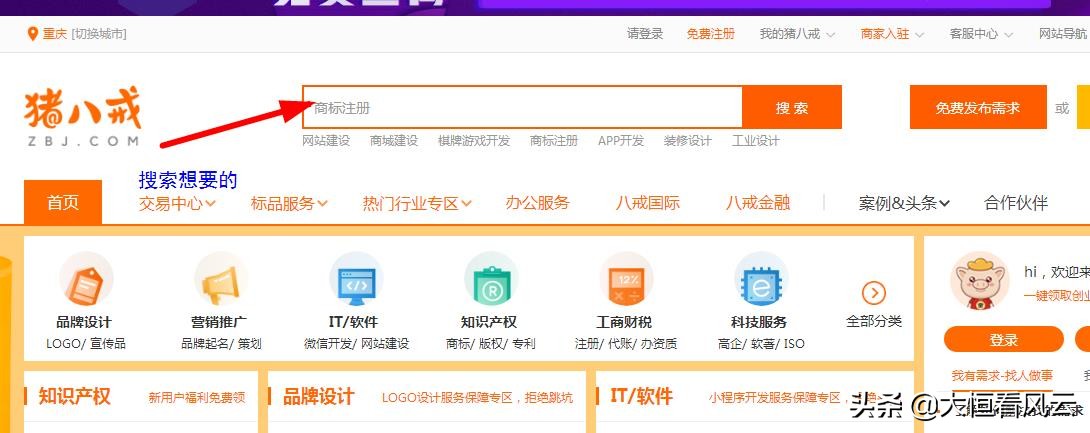Click the 我有需求-找人做事 link

click(x=1002, y=376)
